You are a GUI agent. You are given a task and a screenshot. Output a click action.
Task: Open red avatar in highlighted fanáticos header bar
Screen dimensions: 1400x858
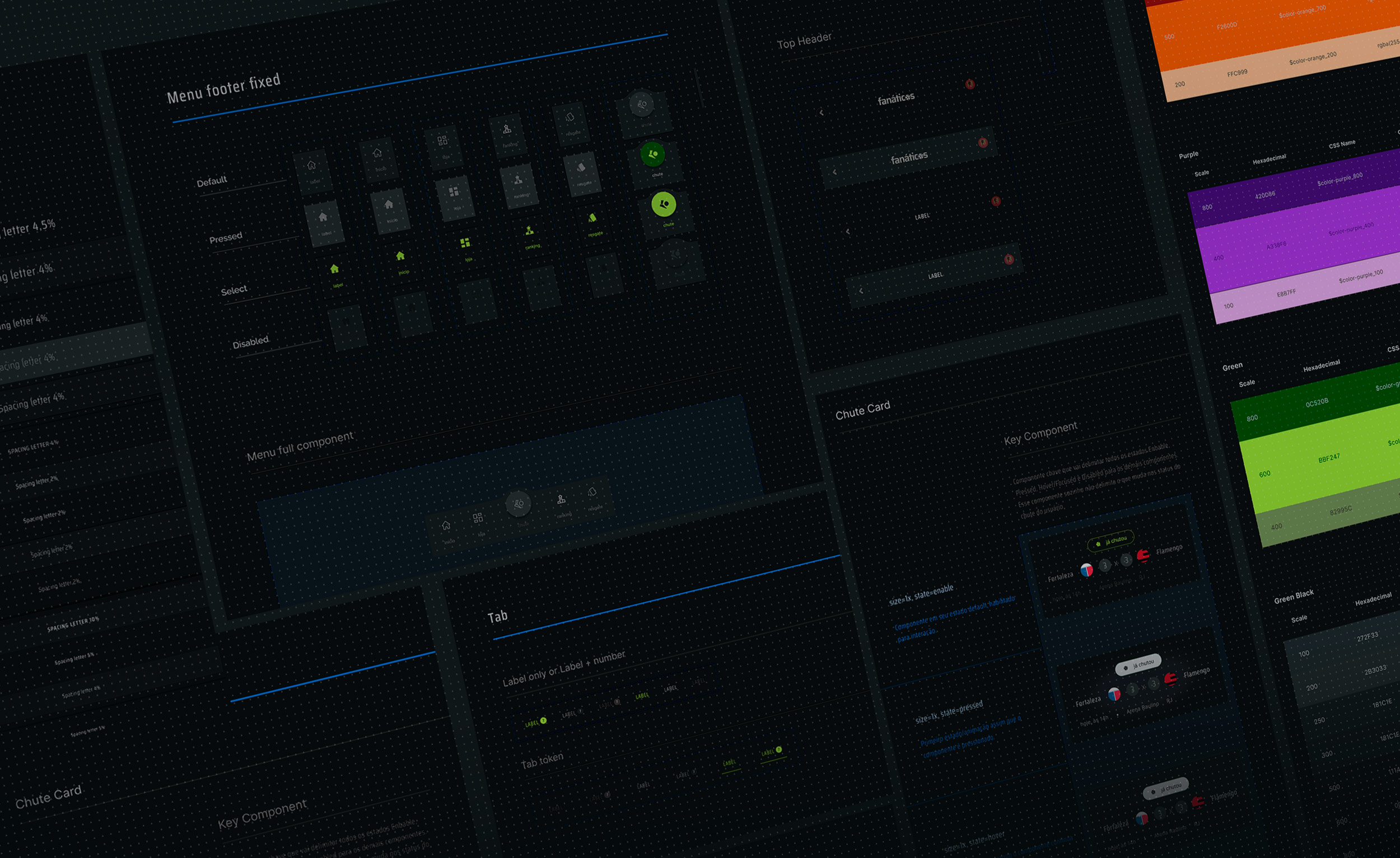pos(983,143)
